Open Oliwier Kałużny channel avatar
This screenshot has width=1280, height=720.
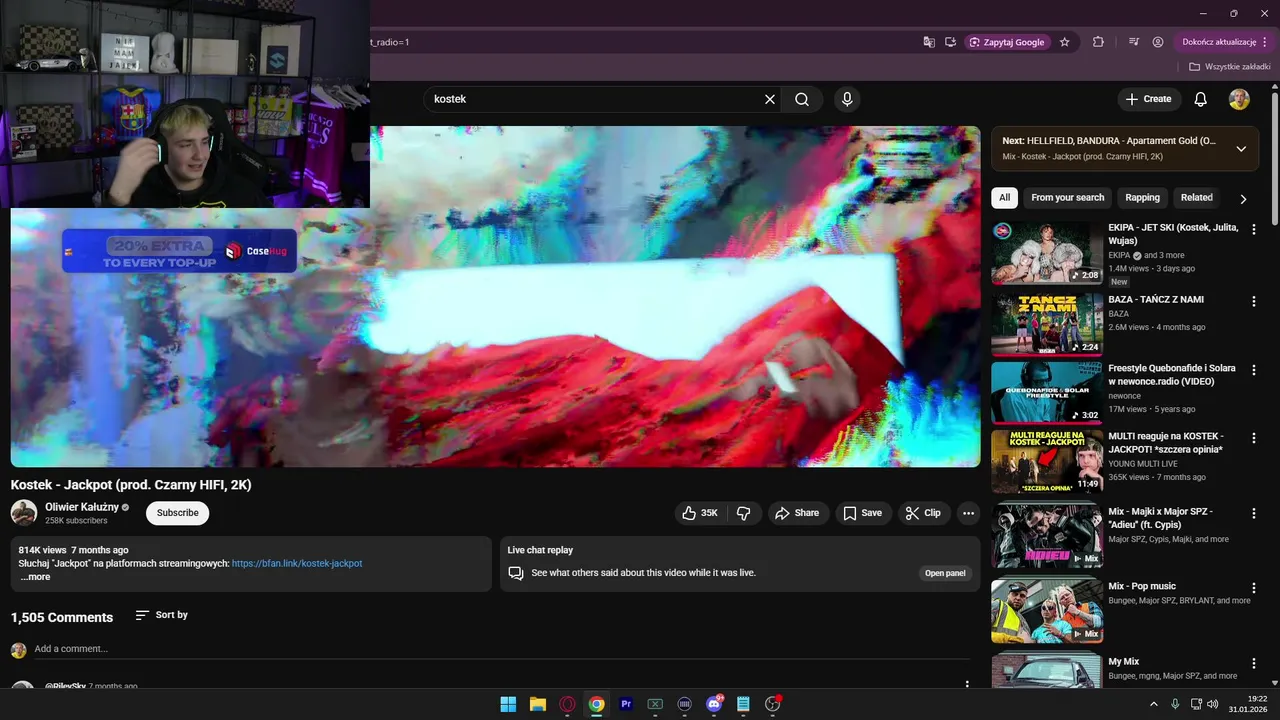coord(24,513)
